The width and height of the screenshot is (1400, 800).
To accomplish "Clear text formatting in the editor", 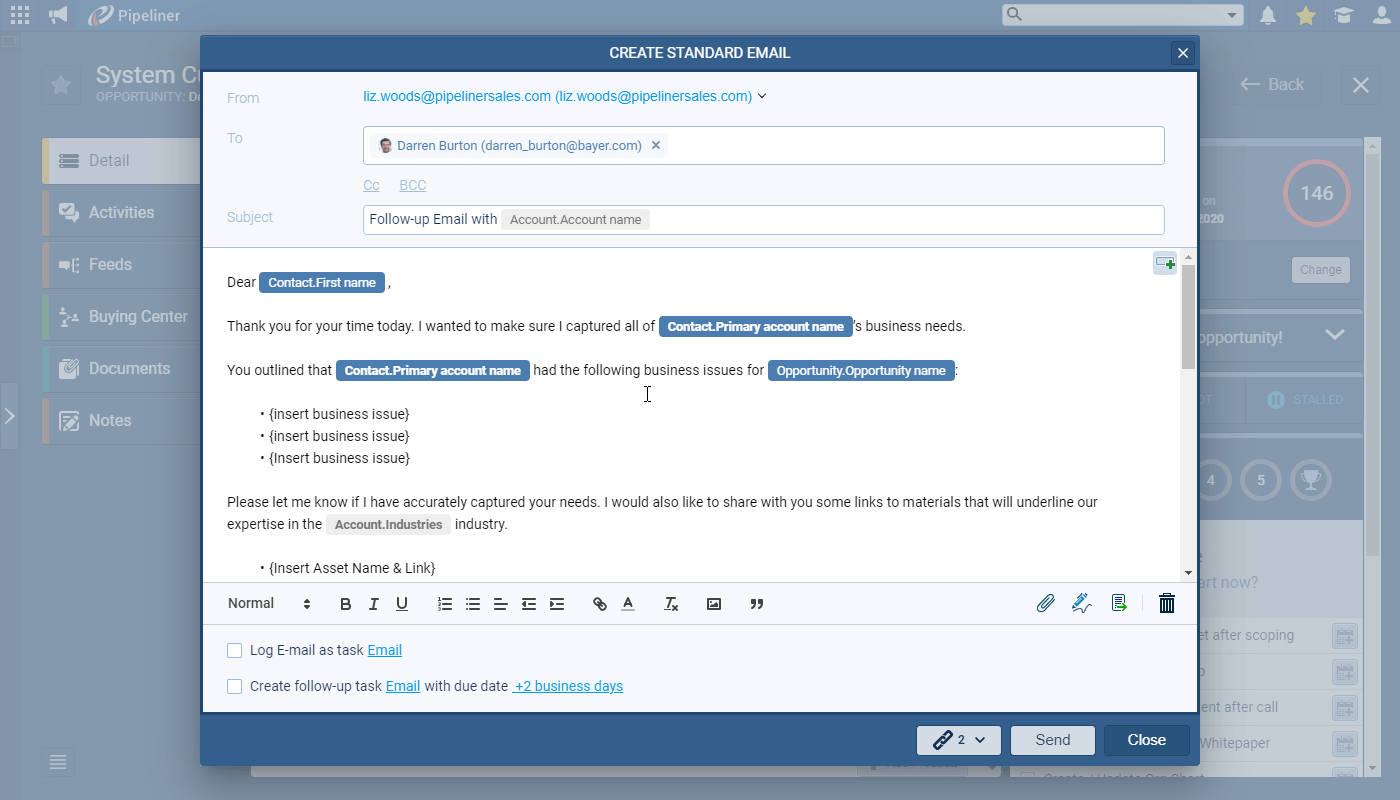I will [671, 604].
